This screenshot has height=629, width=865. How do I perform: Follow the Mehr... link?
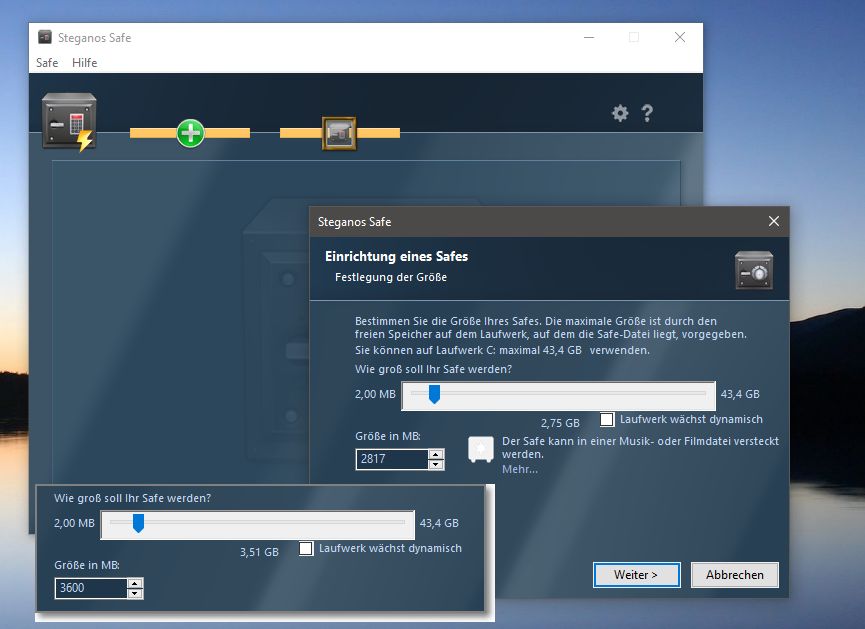[x=520, y=470]
